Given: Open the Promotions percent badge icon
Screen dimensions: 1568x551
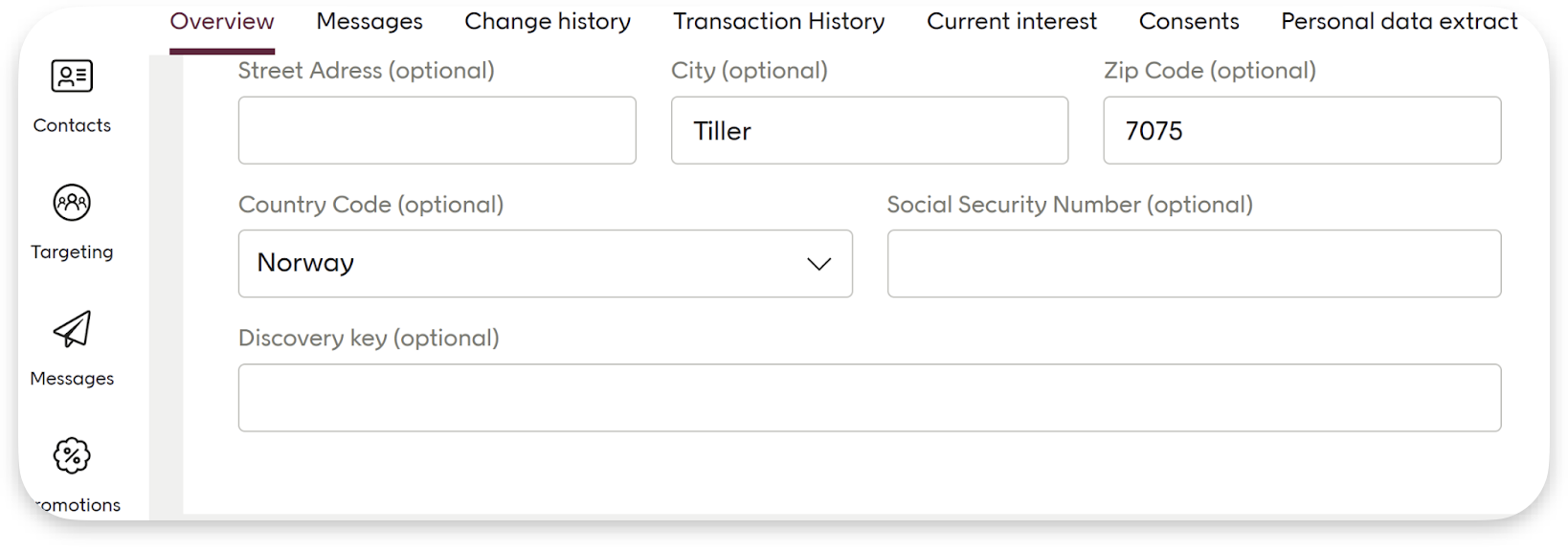Looking at the screenshot, I should [x=72, y=455].
